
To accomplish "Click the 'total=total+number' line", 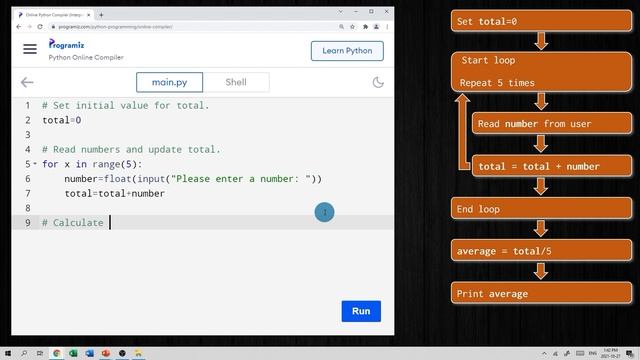I will (115, 193).
